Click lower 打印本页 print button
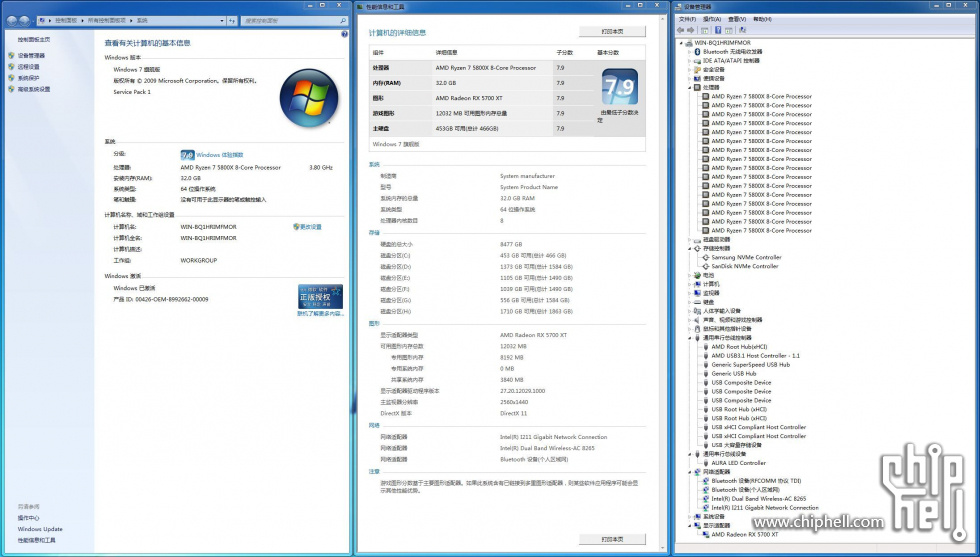 tap(612, 539)
